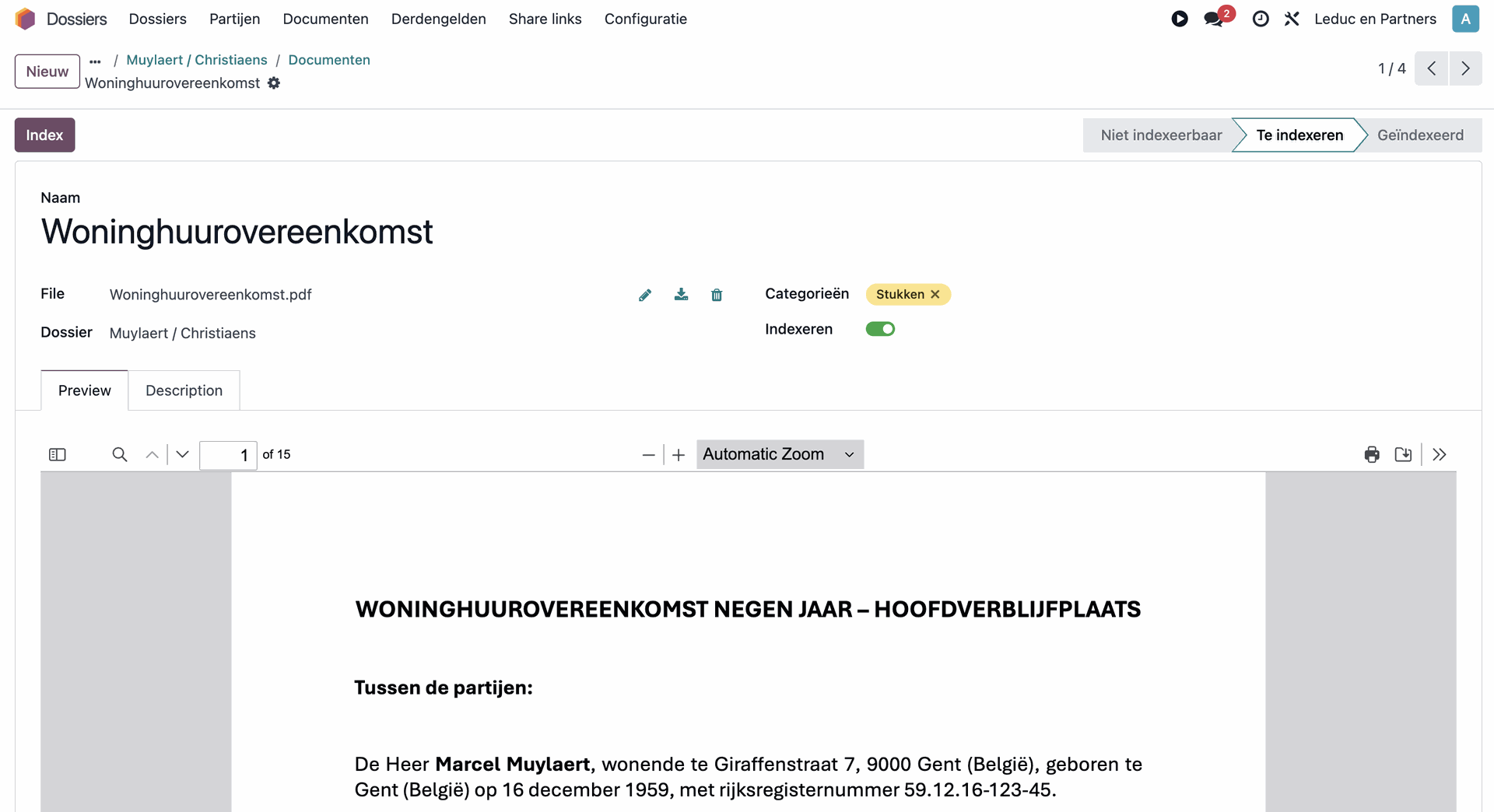Delete the file with trash icon
This screenshot has height=812, width=1494.
tap(717, 295)
